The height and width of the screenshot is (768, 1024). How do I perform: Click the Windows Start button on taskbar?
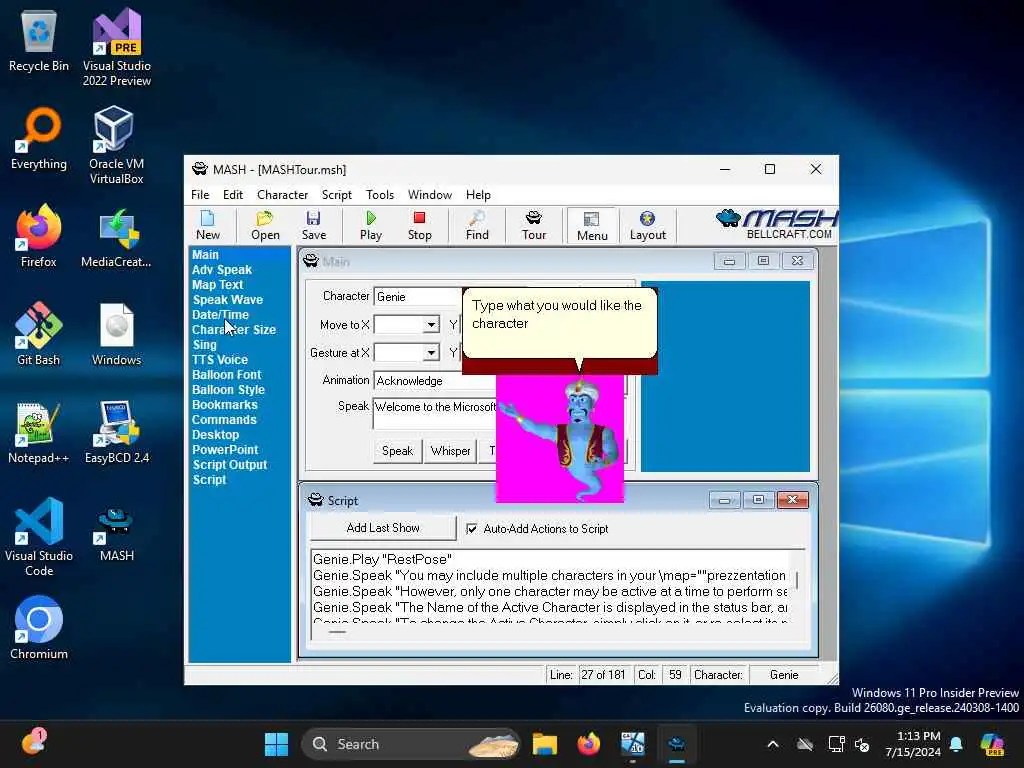pos(276,744)
